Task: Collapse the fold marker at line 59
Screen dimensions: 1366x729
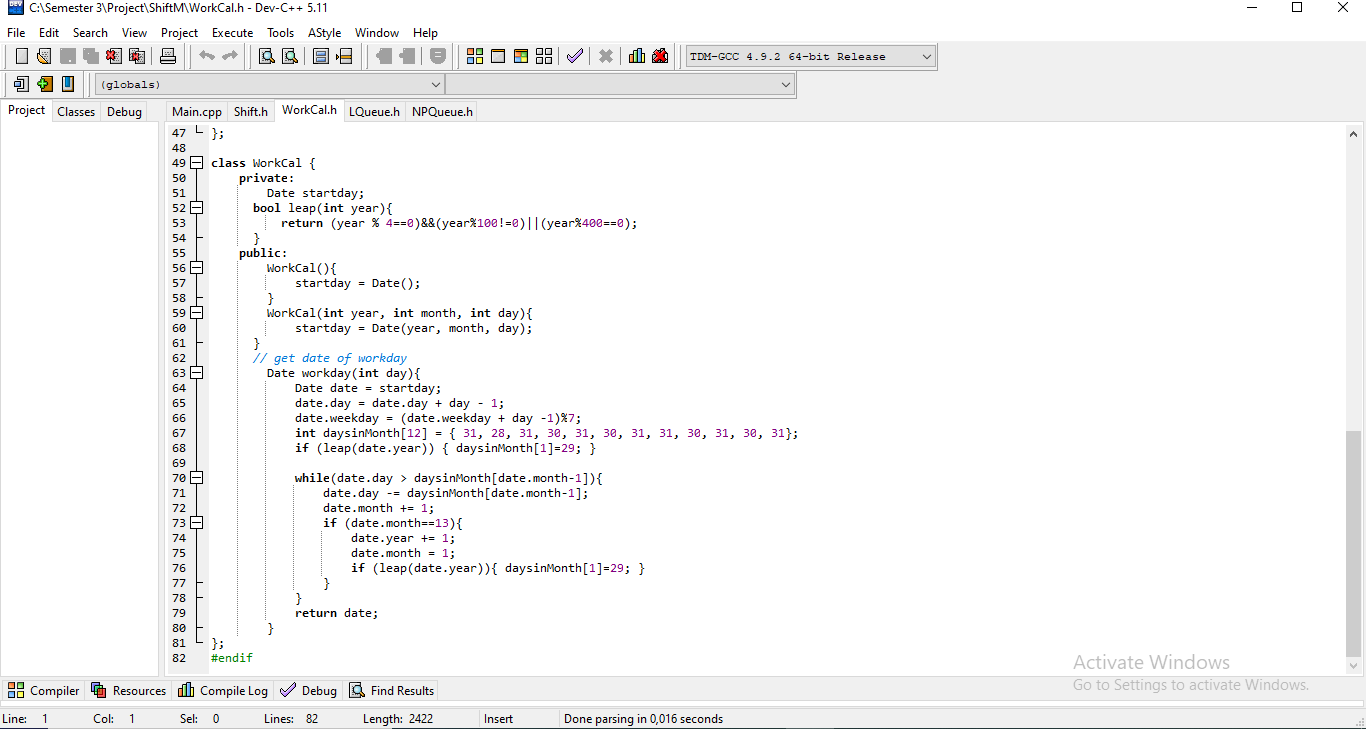Action: (x=197, y=313)
